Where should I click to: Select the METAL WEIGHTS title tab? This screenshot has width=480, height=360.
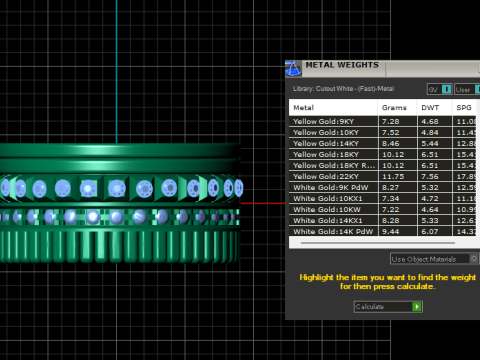click(x=342, y=65)
